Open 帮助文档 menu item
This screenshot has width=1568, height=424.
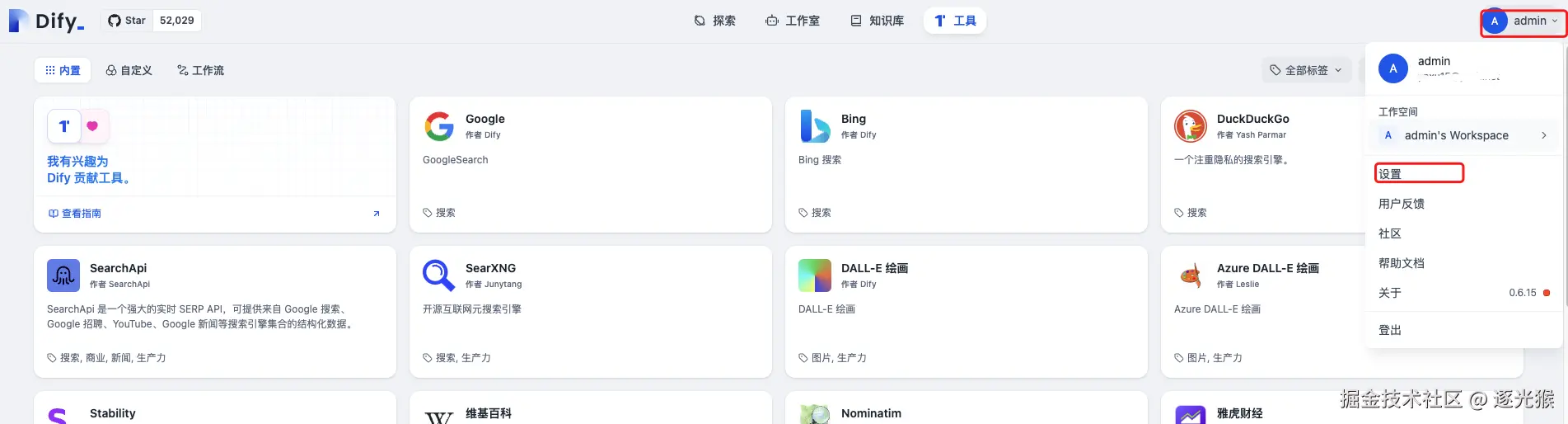[x=1401, y=263]
